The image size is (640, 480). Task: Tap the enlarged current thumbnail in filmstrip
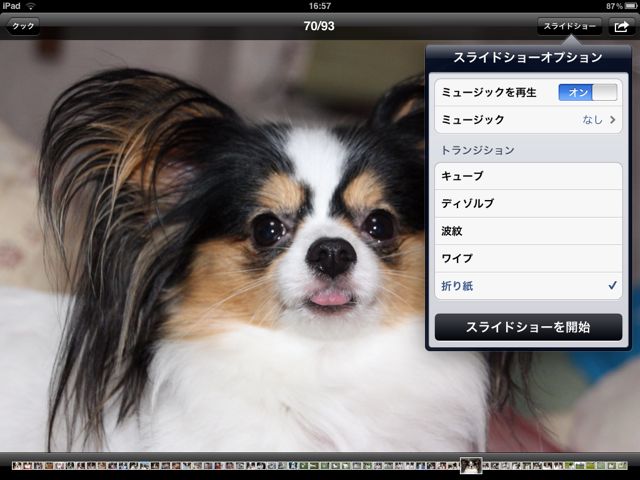[x=471, y=465]
